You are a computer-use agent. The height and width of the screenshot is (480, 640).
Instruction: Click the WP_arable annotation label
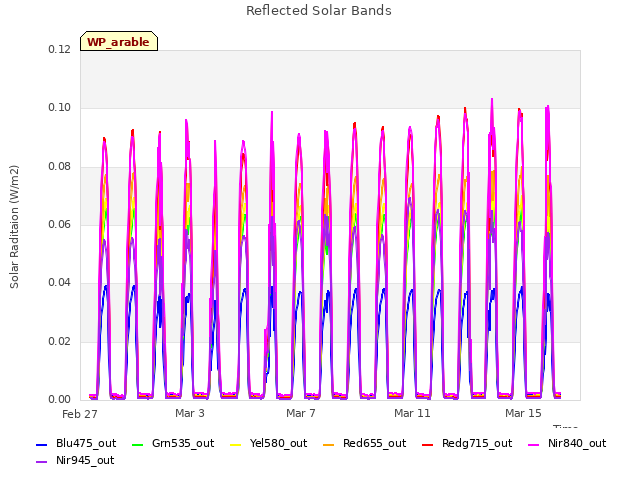tap(119, 41)
